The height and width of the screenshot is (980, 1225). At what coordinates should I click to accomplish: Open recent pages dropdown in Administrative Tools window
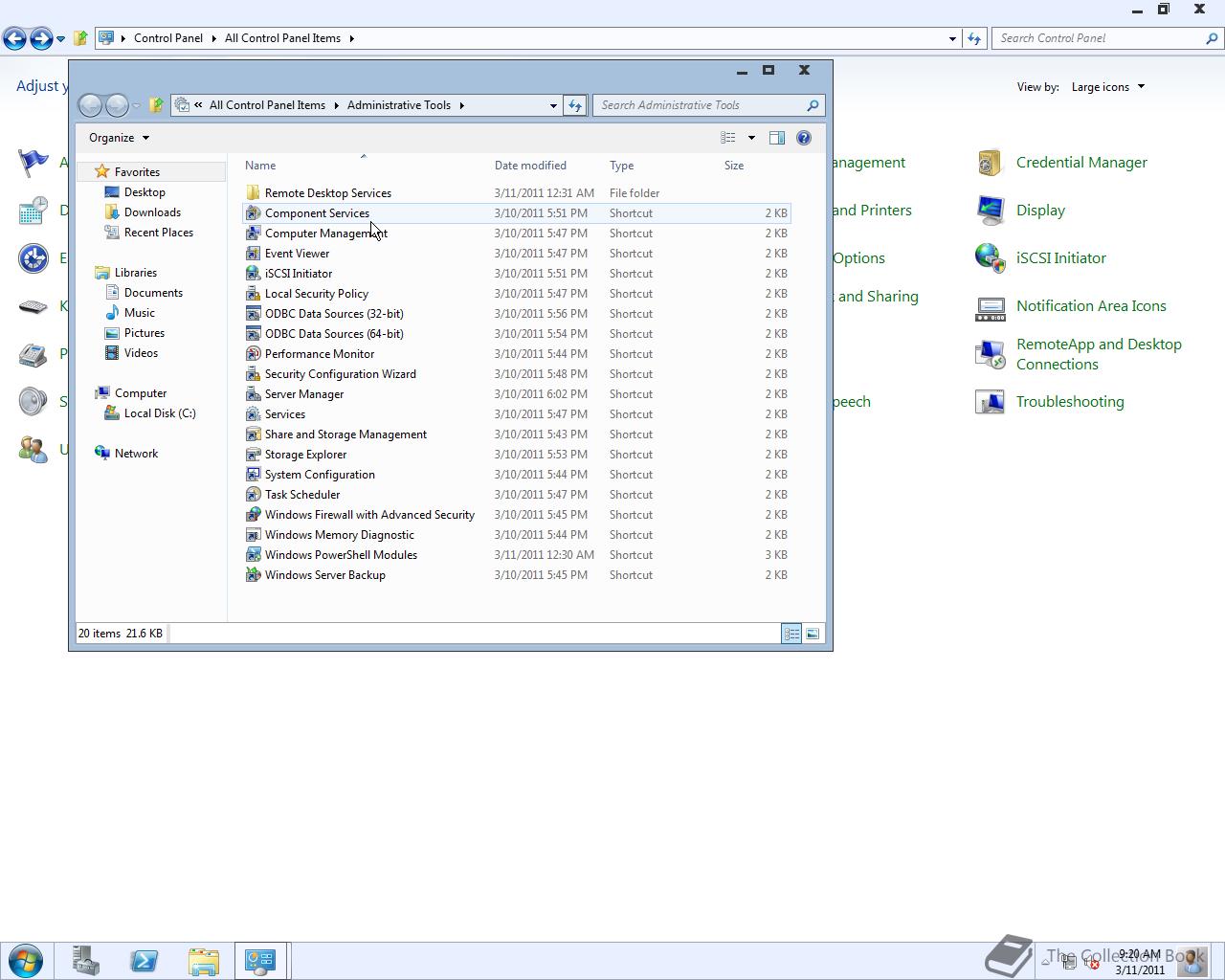coord(136,105)
